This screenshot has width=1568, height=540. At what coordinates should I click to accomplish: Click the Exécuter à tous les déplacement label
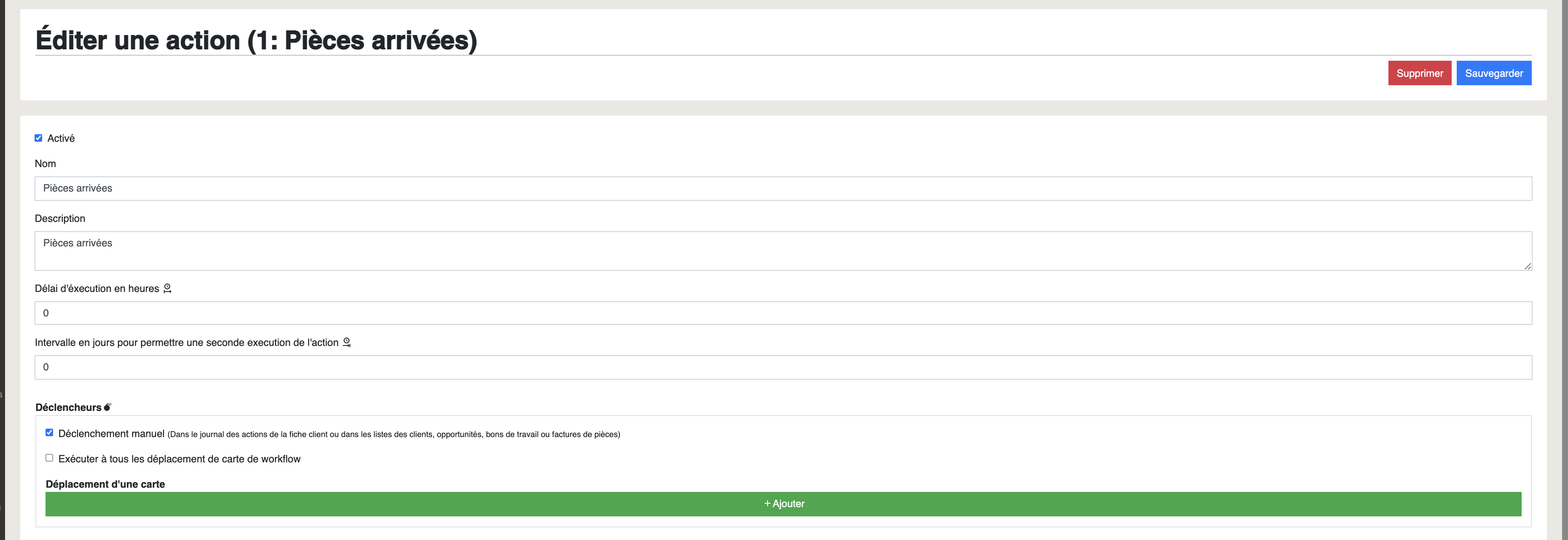coord(180,459)
